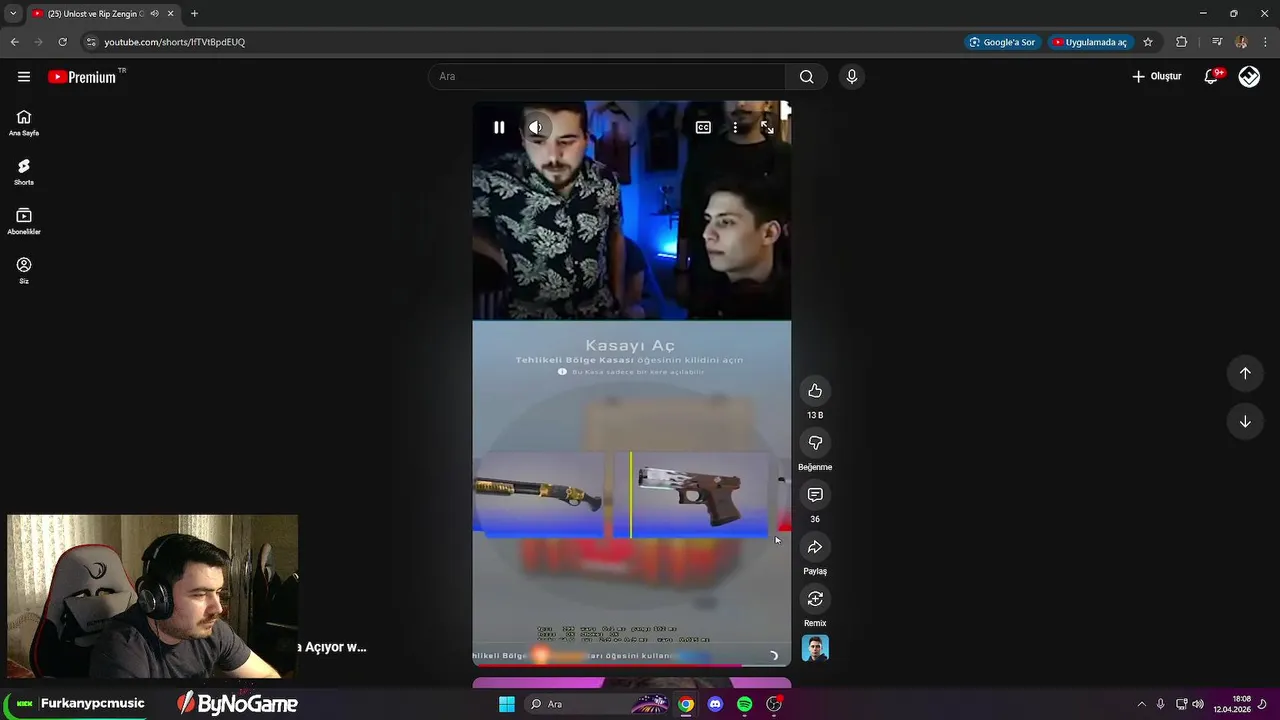Click the YouTube search magnifier button
Viewport: 1280px width, 720px height.
click(x=806, y=76)
